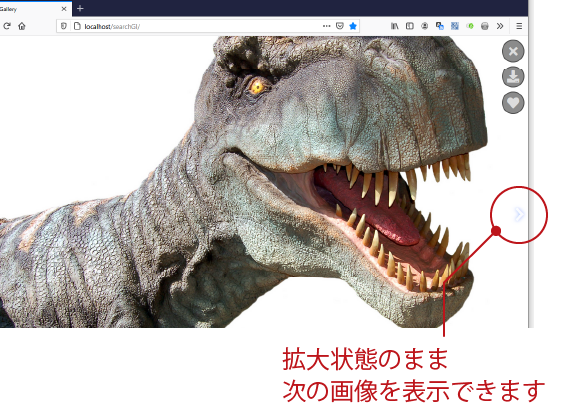Screen dimensions: 564x416
Task: Open the translate extension icon
Action: 440,26
